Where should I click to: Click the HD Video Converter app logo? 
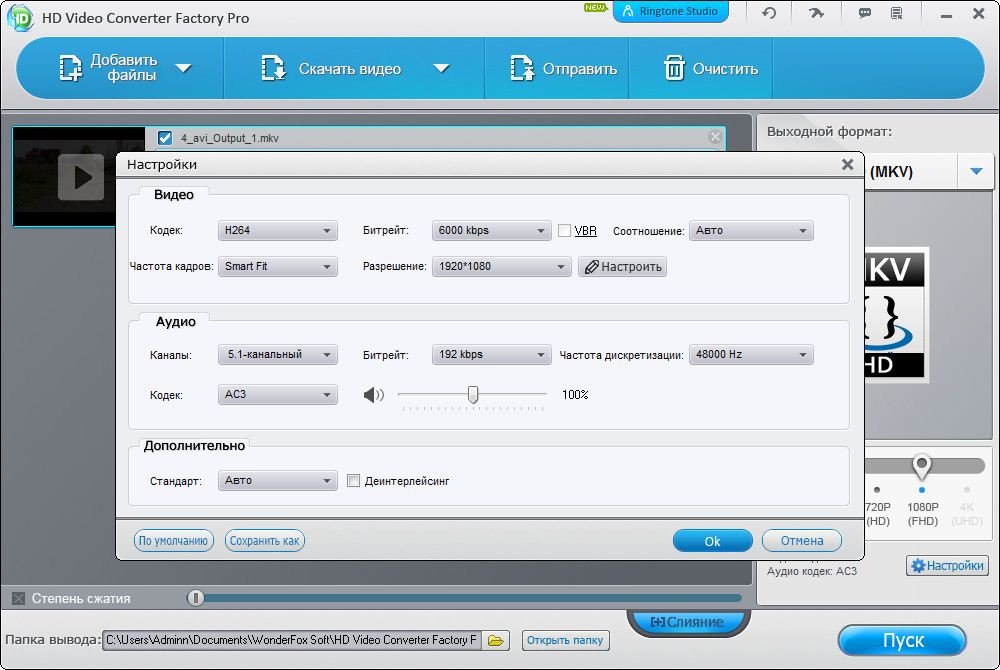point(20,17)
